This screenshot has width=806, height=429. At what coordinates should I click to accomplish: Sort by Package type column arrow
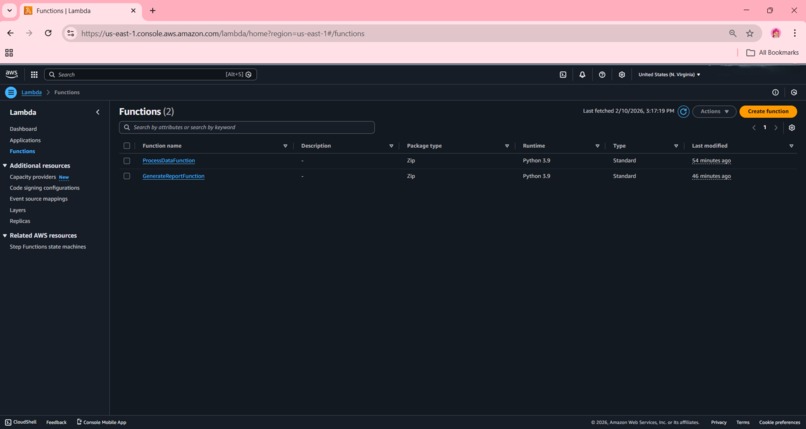(507, 146)
